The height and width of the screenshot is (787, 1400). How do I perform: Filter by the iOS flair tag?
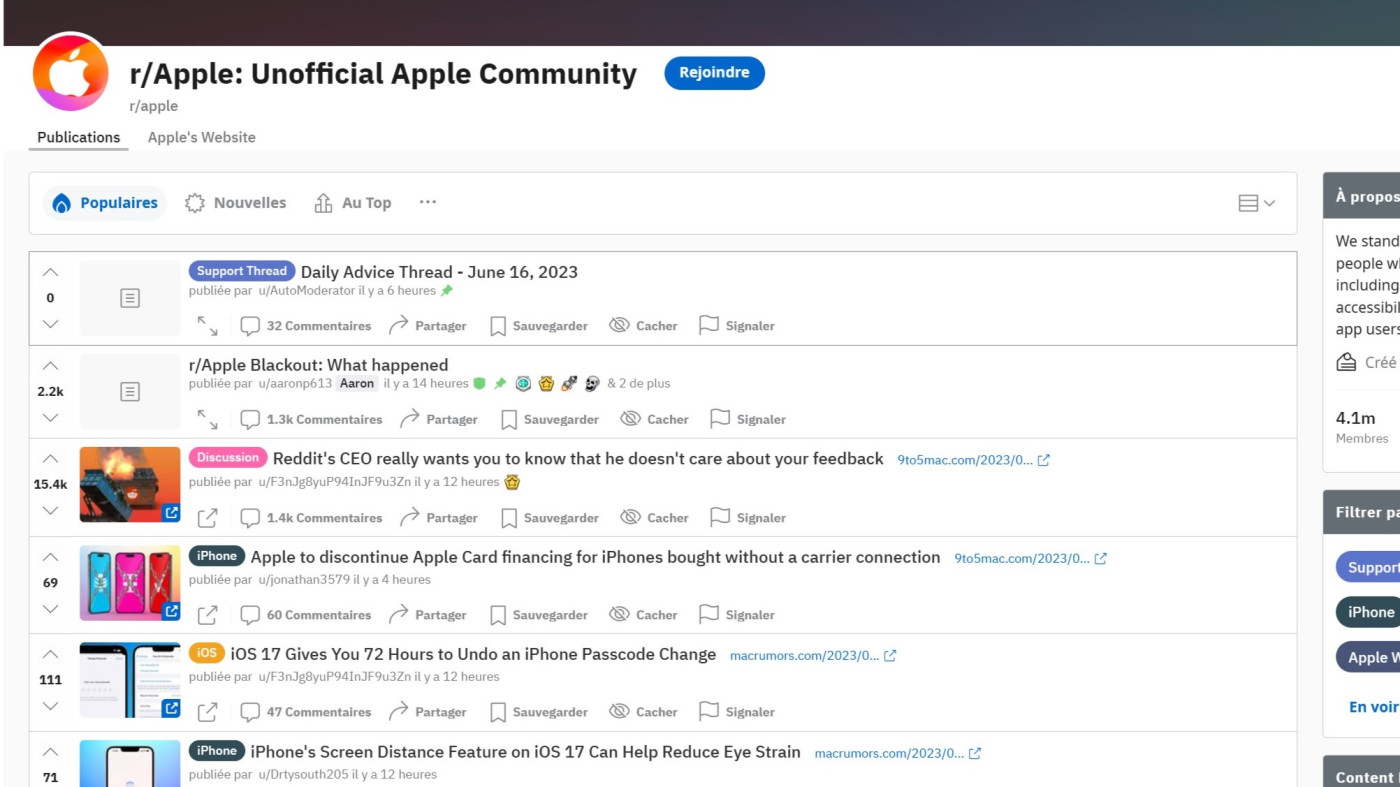point(207,653)
